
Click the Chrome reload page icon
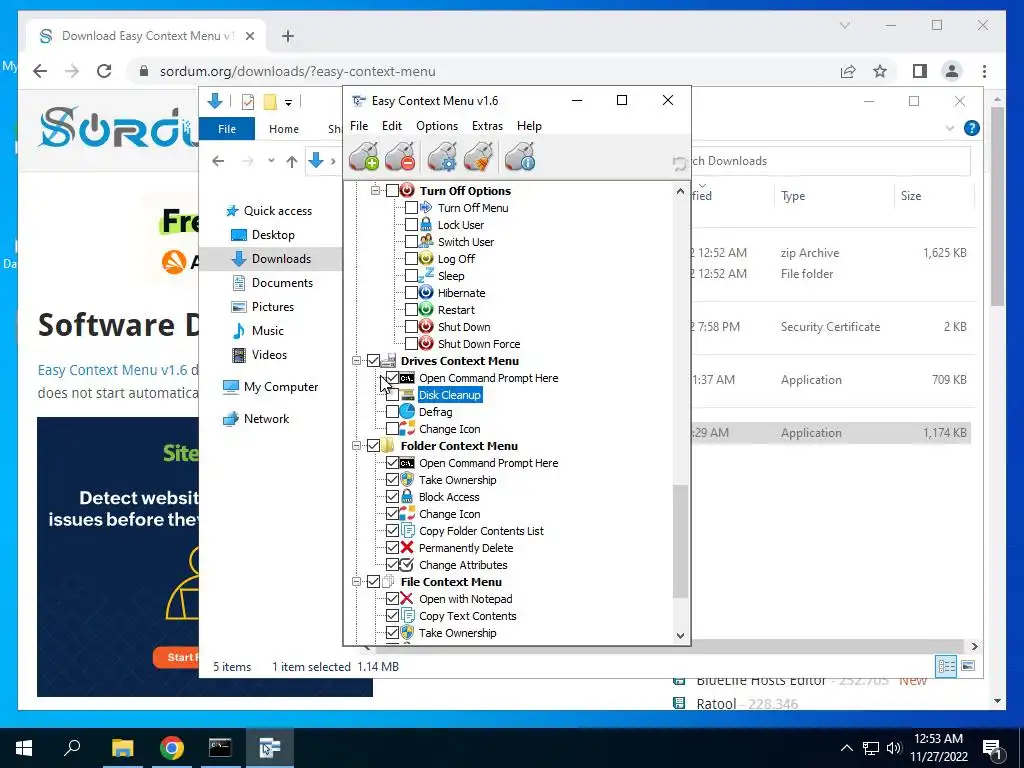point(104,71)
